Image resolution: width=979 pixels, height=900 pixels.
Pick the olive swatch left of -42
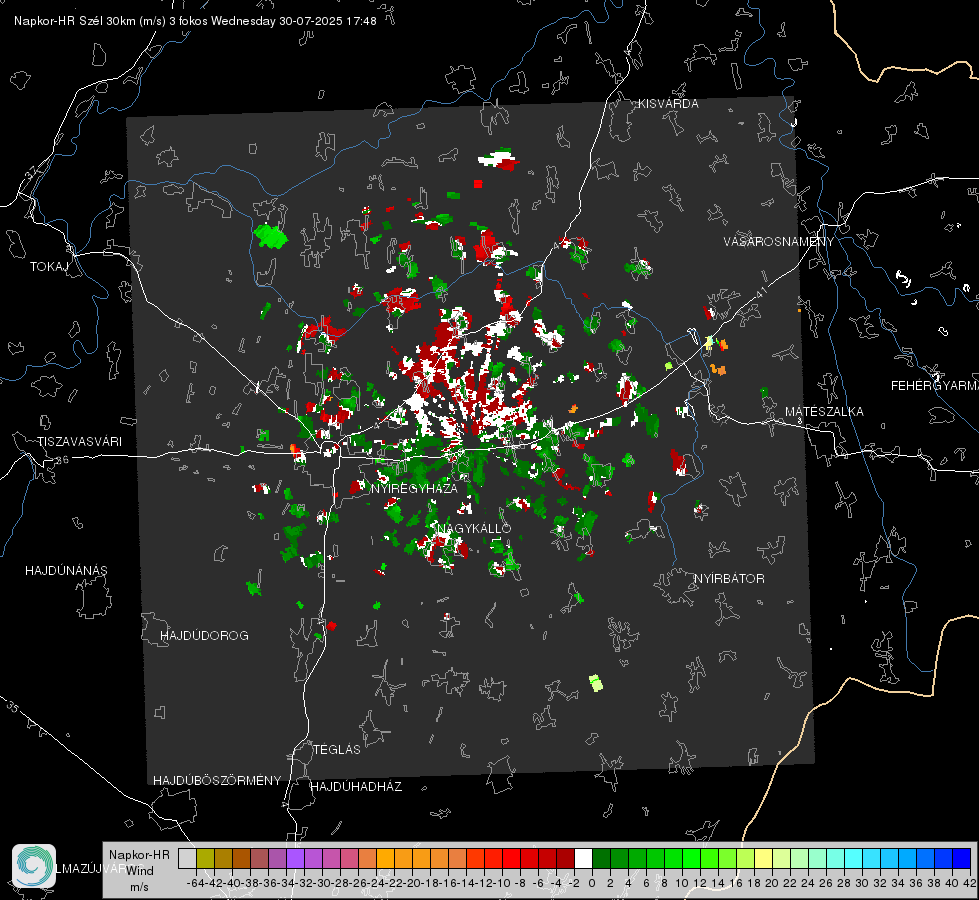(205, 858)
